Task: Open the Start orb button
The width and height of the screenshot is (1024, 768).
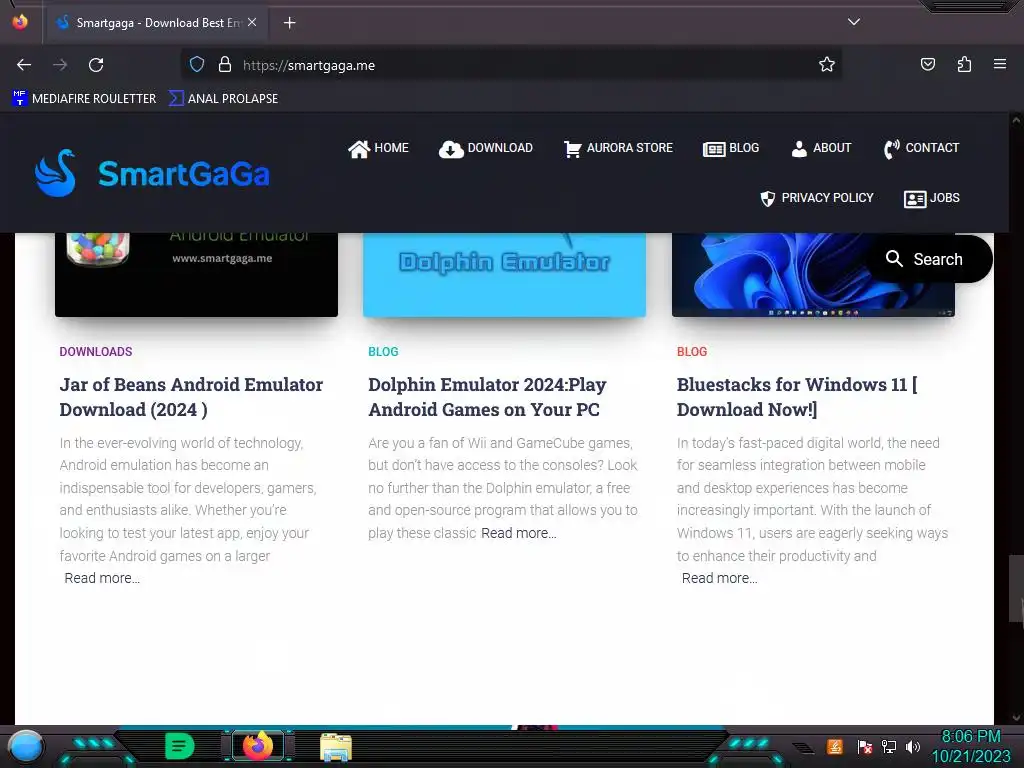Action: 26,747
